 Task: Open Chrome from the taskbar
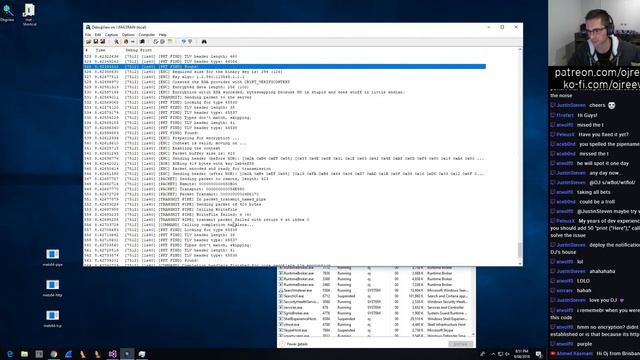[x=54, y=354]
